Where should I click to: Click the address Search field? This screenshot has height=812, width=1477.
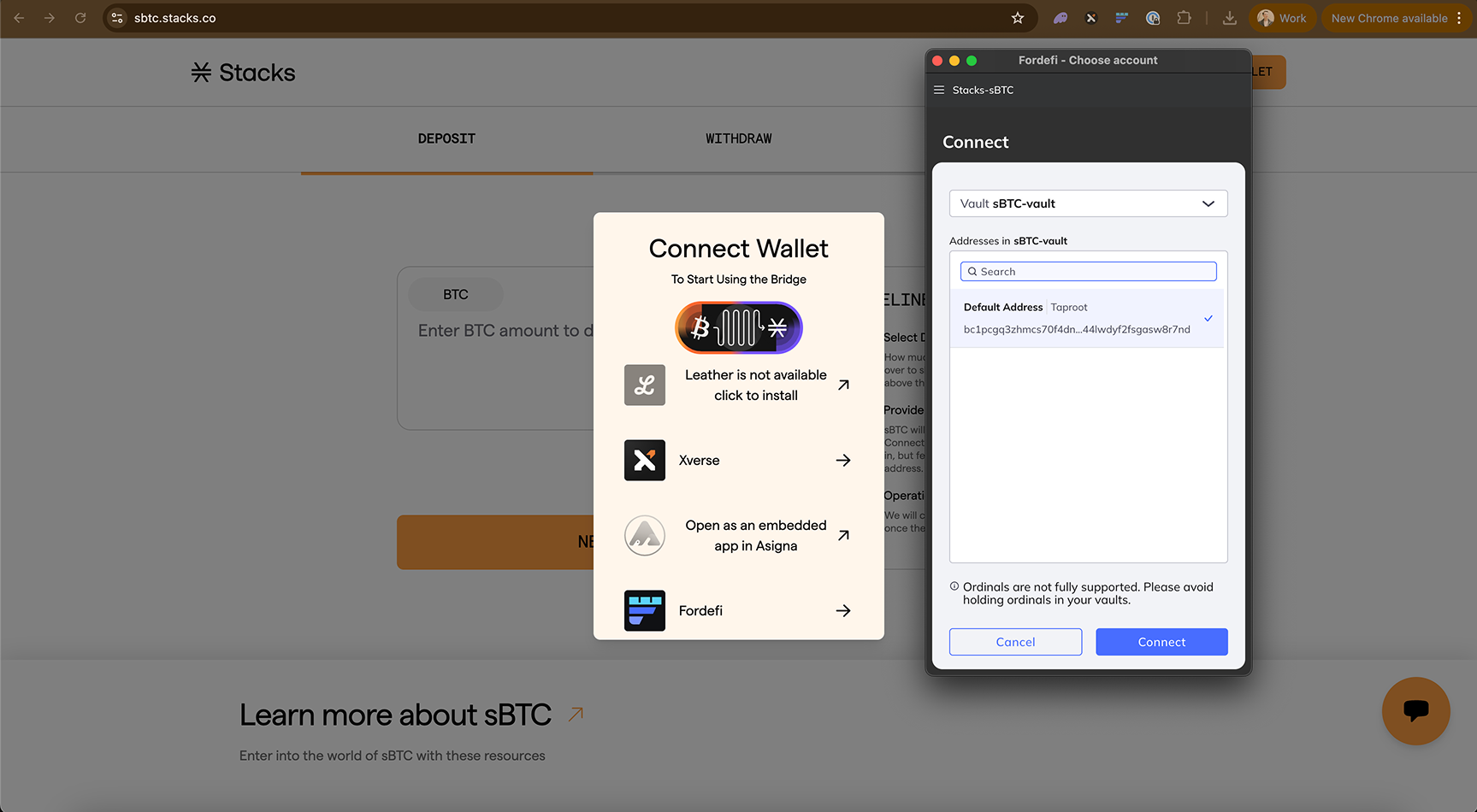pyautogui.click(x=1088, y=272)
